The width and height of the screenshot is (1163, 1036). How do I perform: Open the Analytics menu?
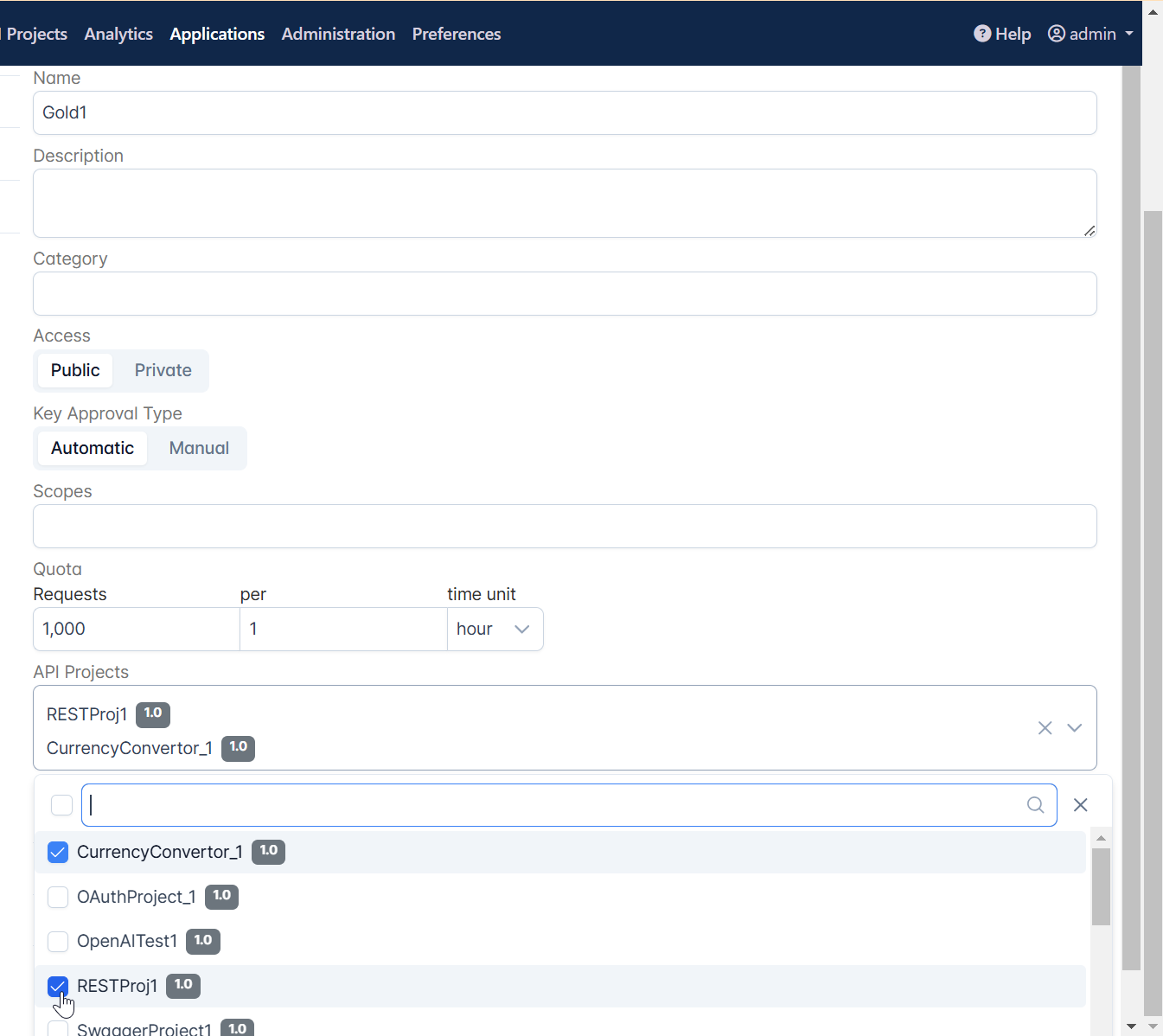pyautogui.click(x=118, y=34)
